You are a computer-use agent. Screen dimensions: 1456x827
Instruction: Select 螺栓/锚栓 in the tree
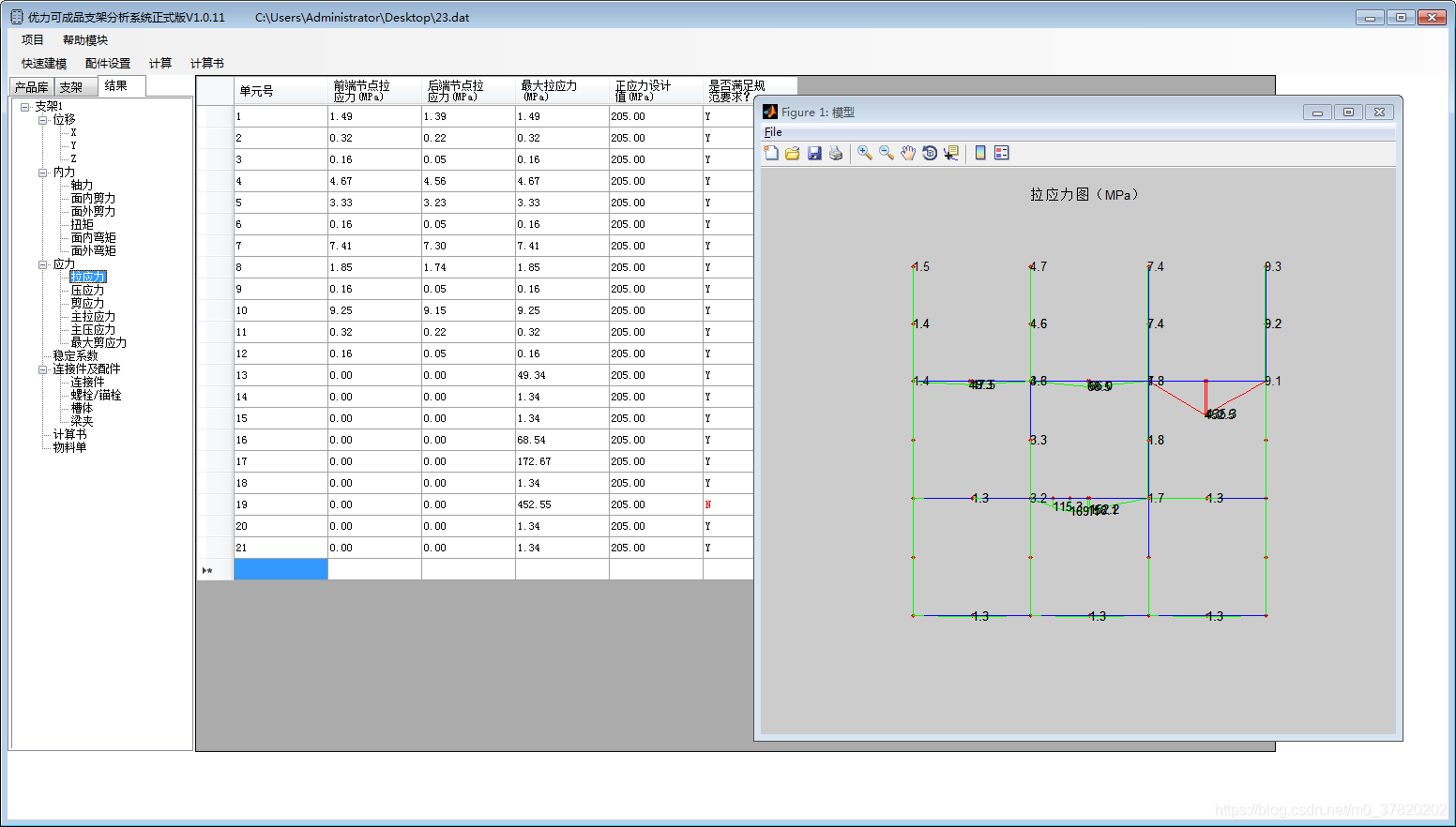(x=97, y=396)
